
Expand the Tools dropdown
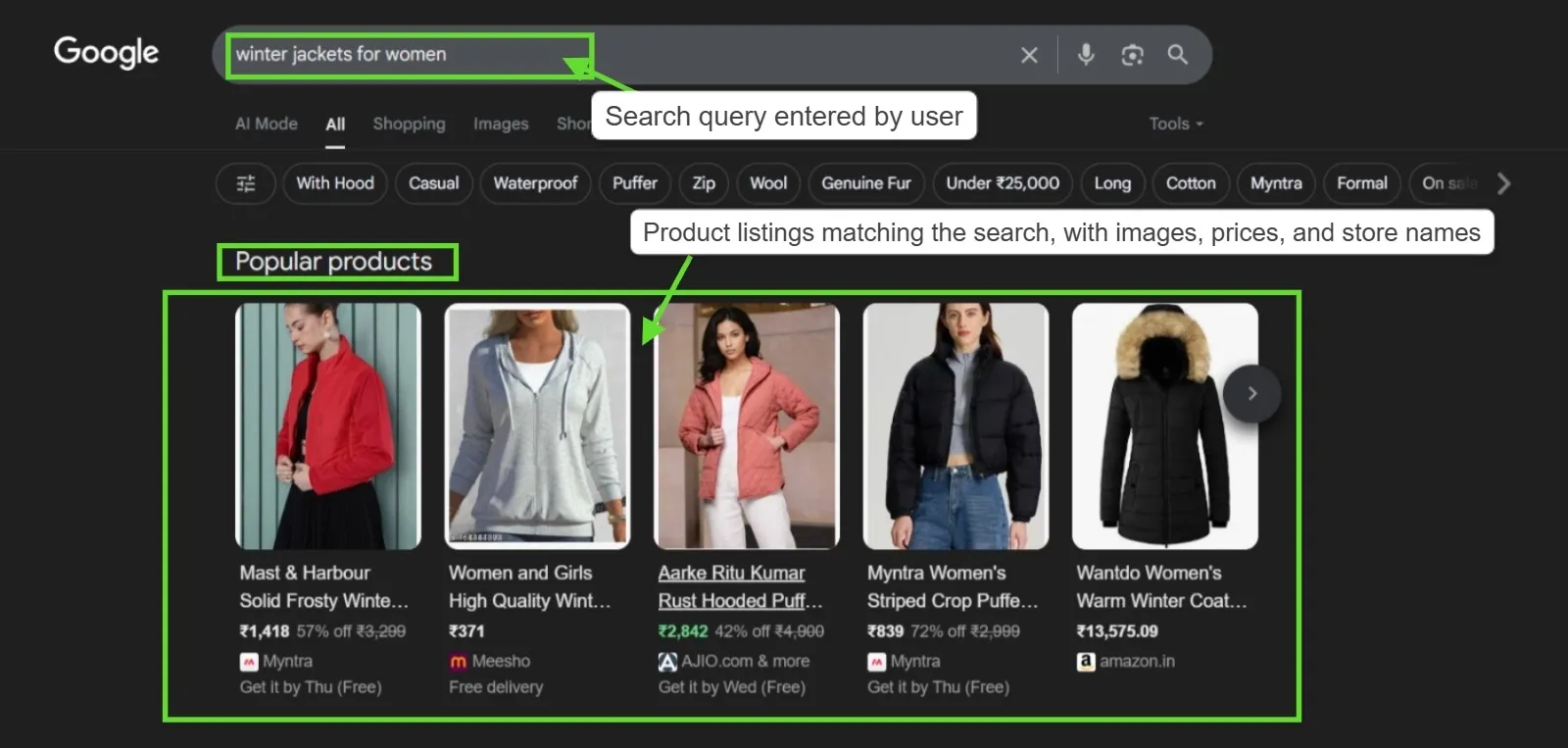coord(1175,124)
